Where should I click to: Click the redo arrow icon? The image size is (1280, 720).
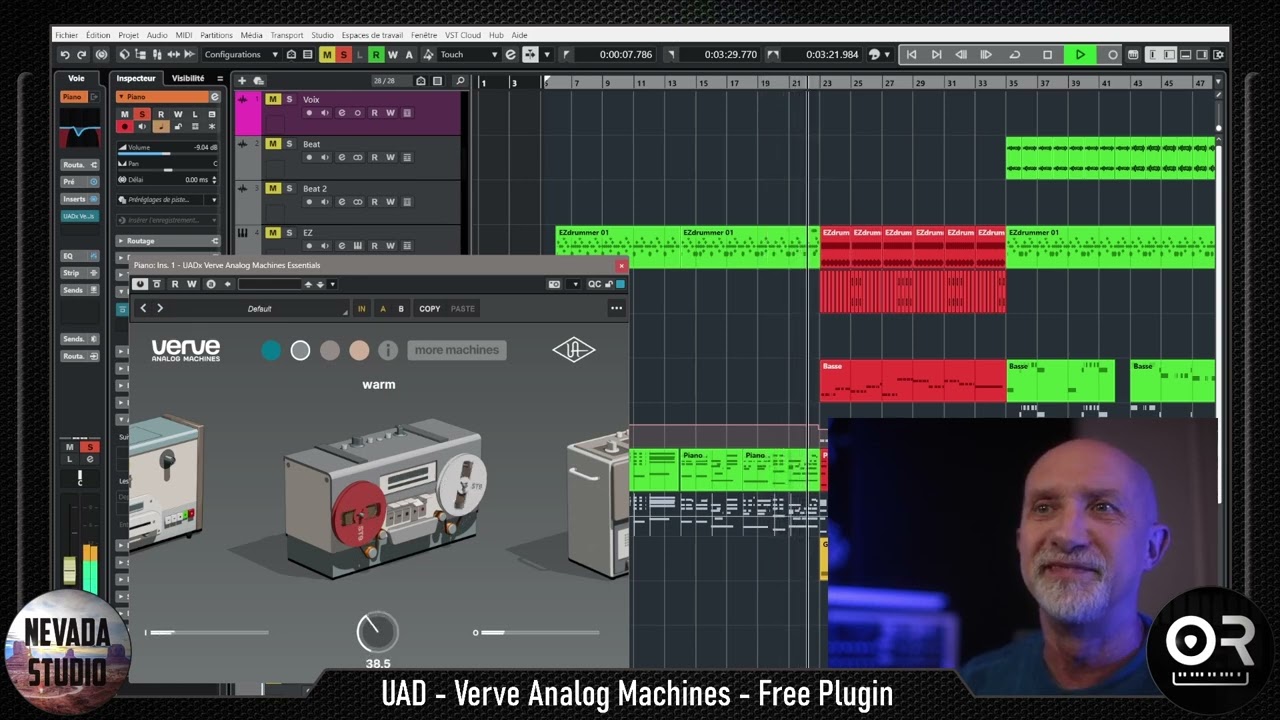(82, 55)
